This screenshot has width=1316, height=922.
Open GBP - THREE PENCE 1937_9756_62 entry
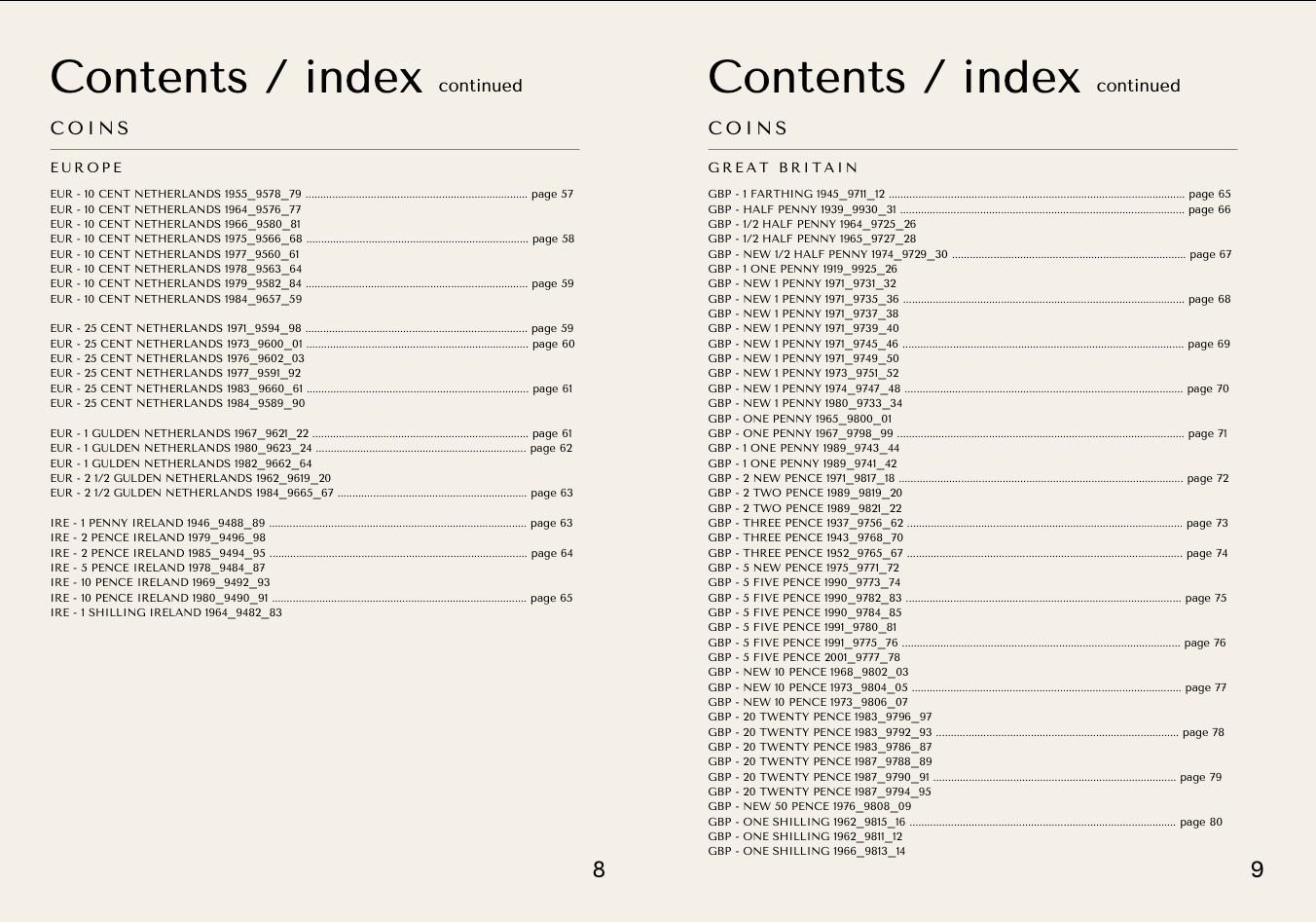coord(805,523)
